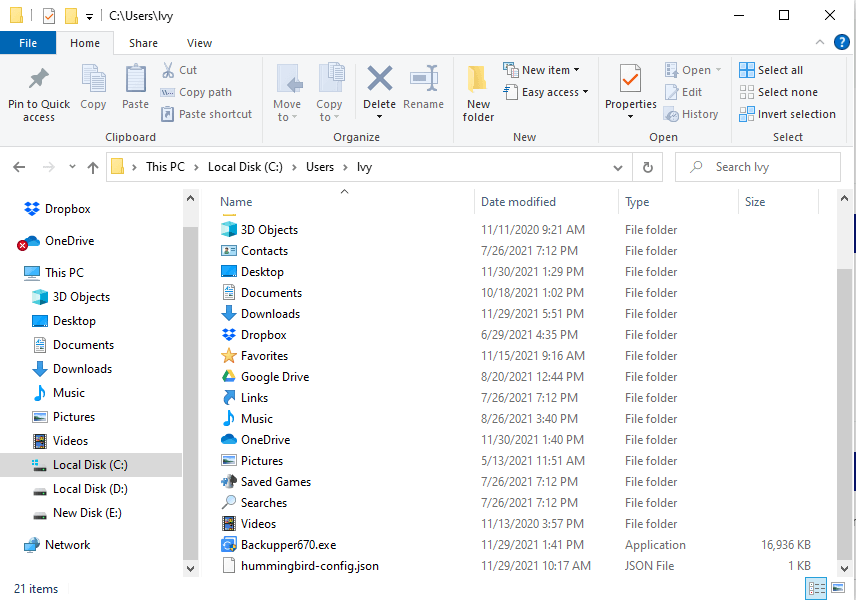Collapse the ribbon with the chevron
The width and height of the screenshot is (856, 600).
(819, 42)
